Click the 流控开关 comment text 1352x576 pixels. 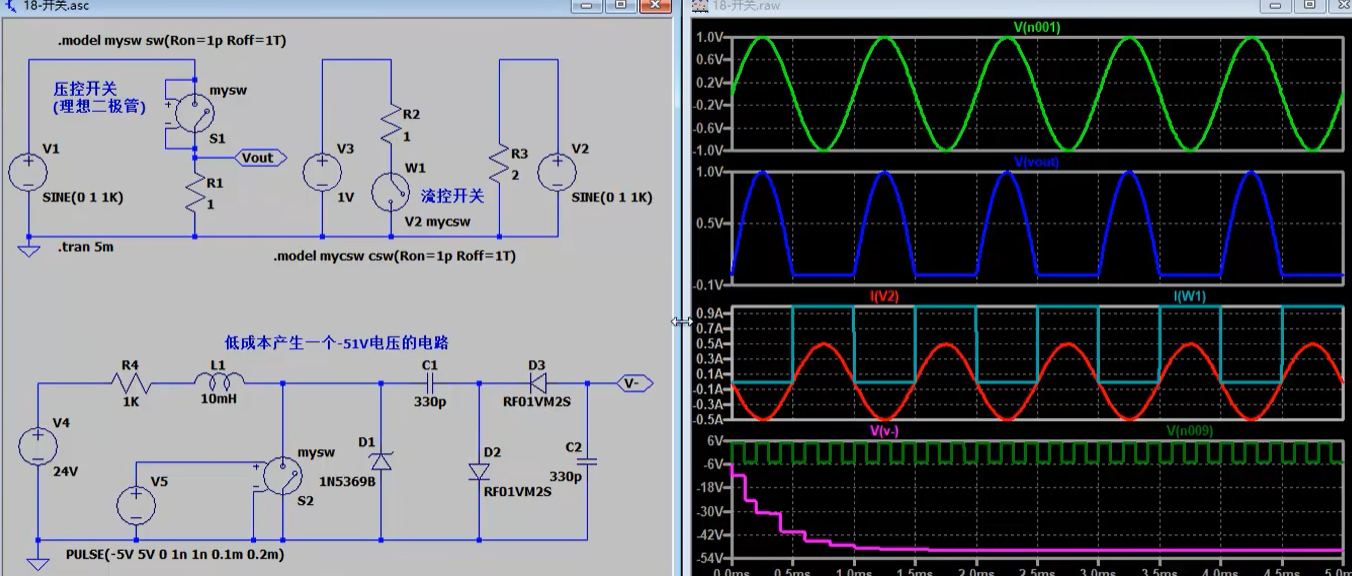452,196
